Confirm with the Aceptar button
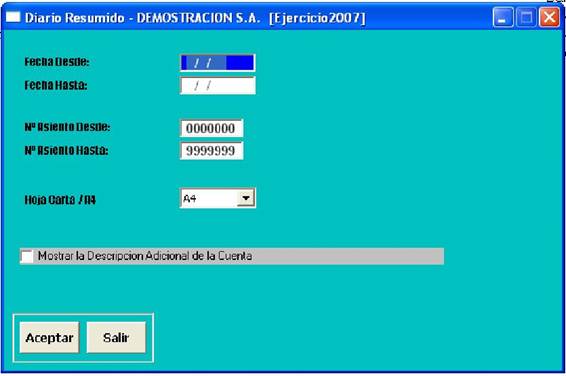Viewport: 566px width, 376px height. click(49, 337)
